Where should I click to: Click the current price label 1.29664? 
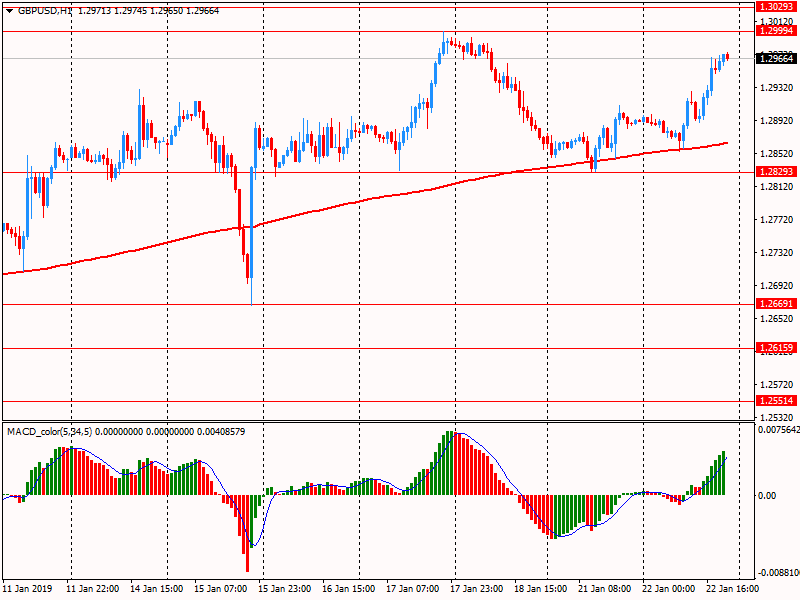776,59
